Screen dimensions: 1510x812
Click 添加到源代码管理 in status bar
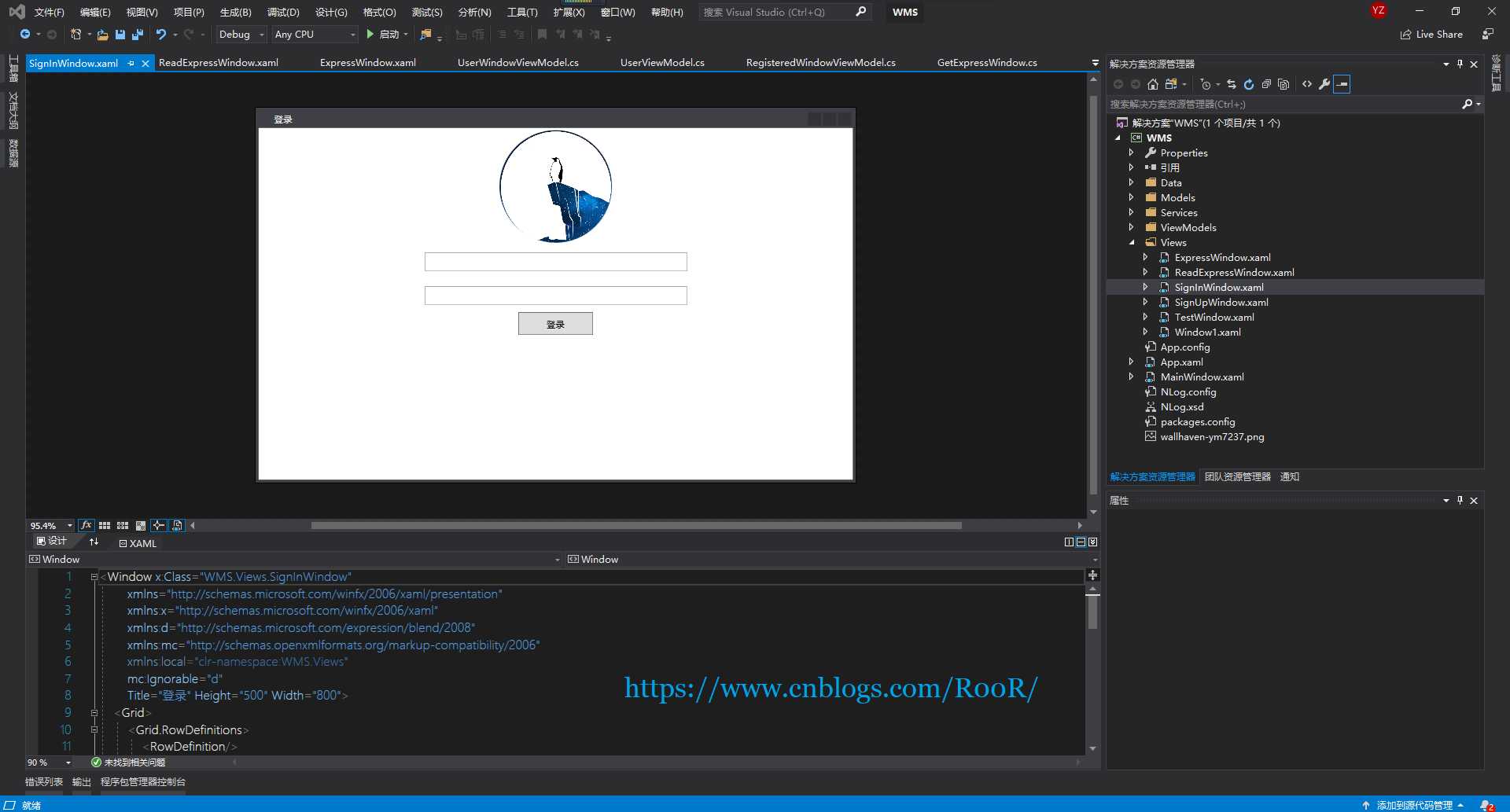(1413, 805)
